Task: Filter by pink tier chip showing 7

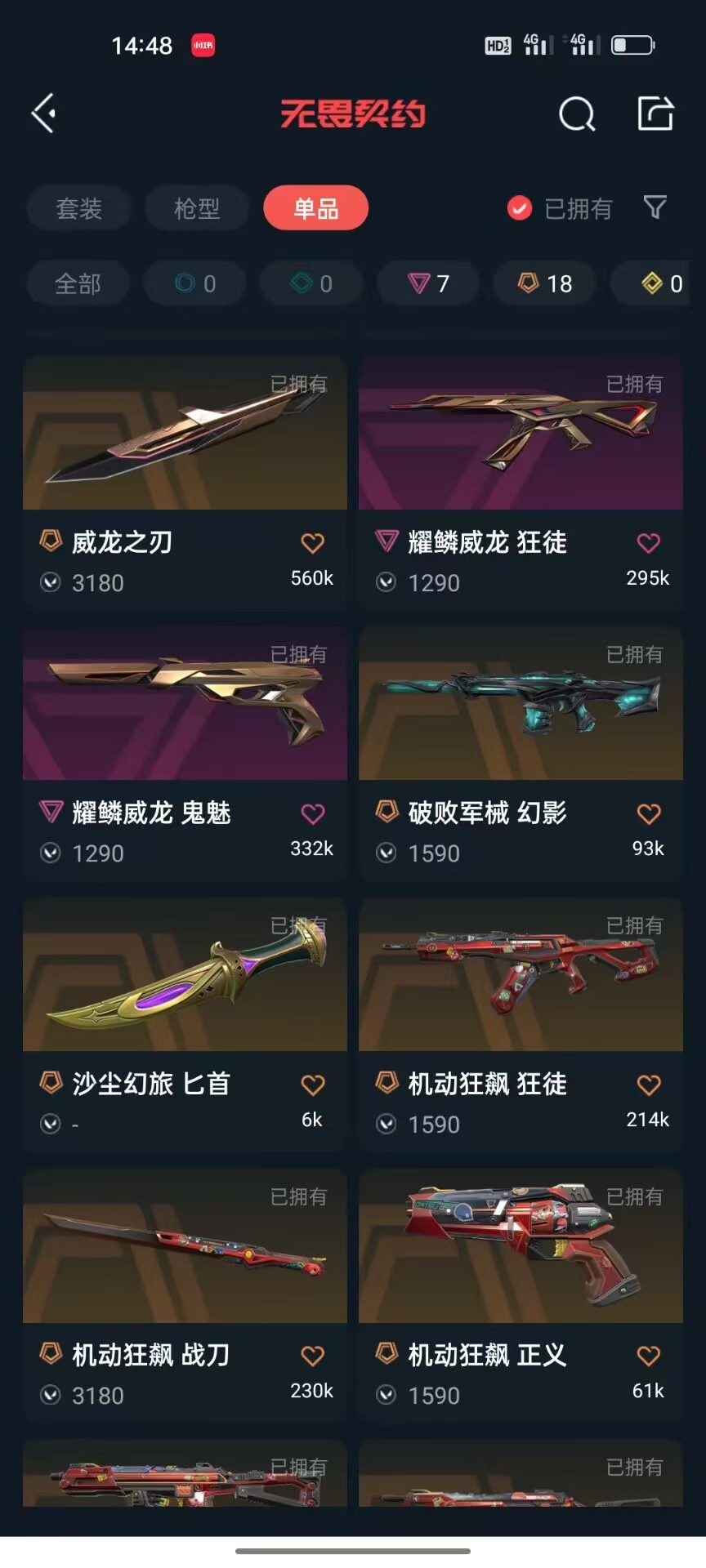Action: [429, 283]
